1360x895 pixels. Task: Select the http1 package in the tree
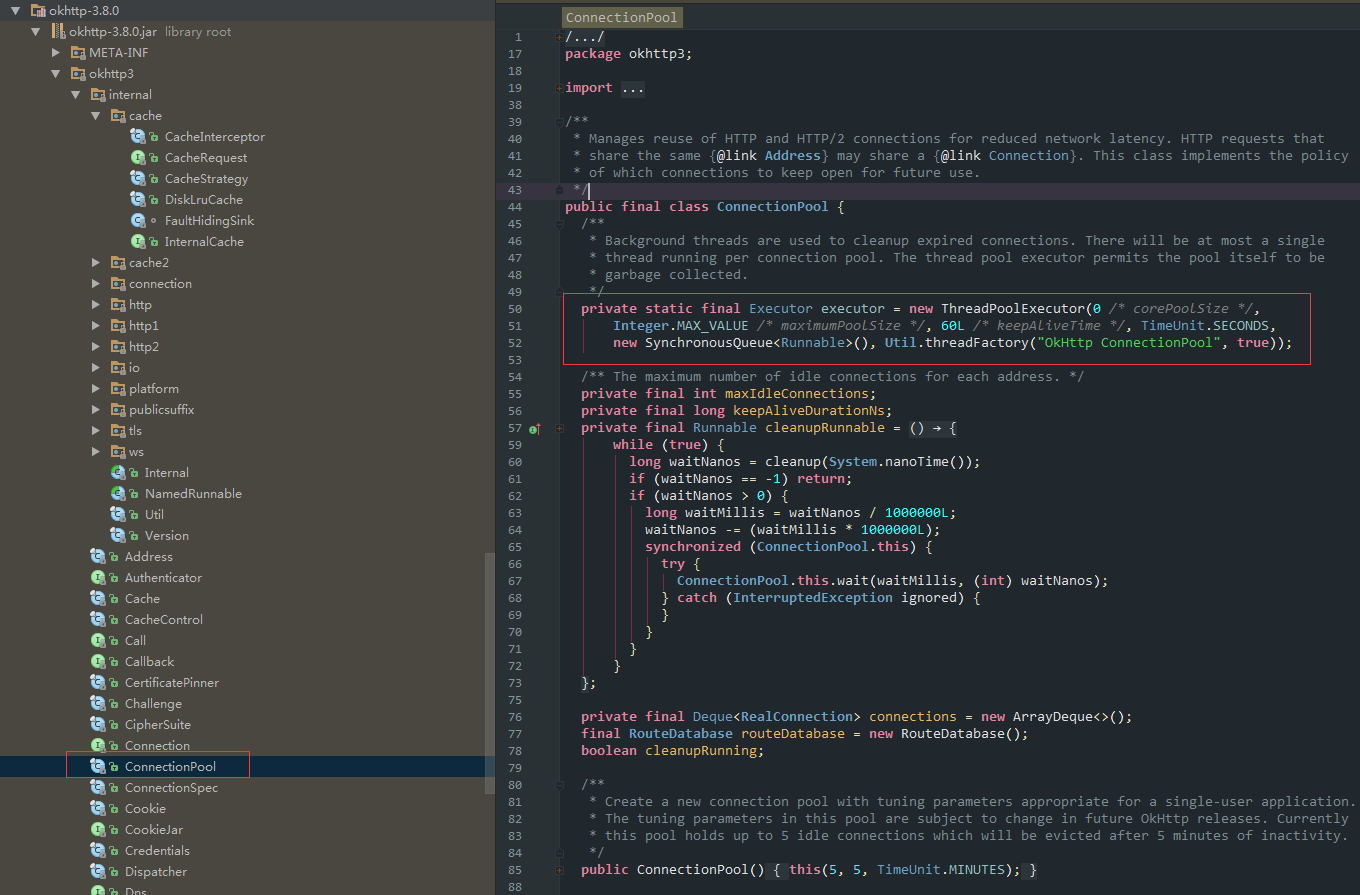pyautogui.click(x=144, y=326)
